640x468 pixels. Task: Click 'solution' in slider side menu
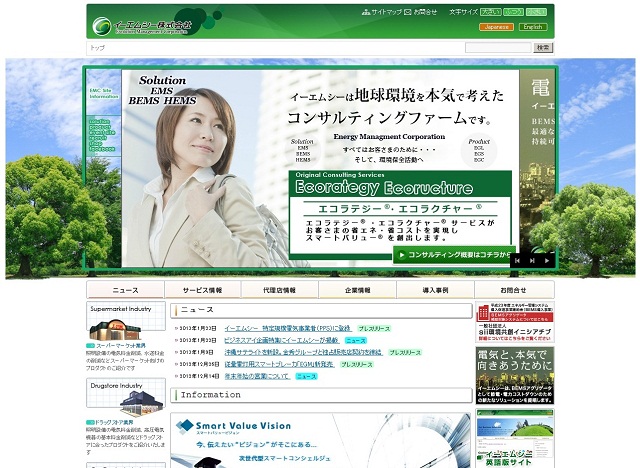[100, 121]
